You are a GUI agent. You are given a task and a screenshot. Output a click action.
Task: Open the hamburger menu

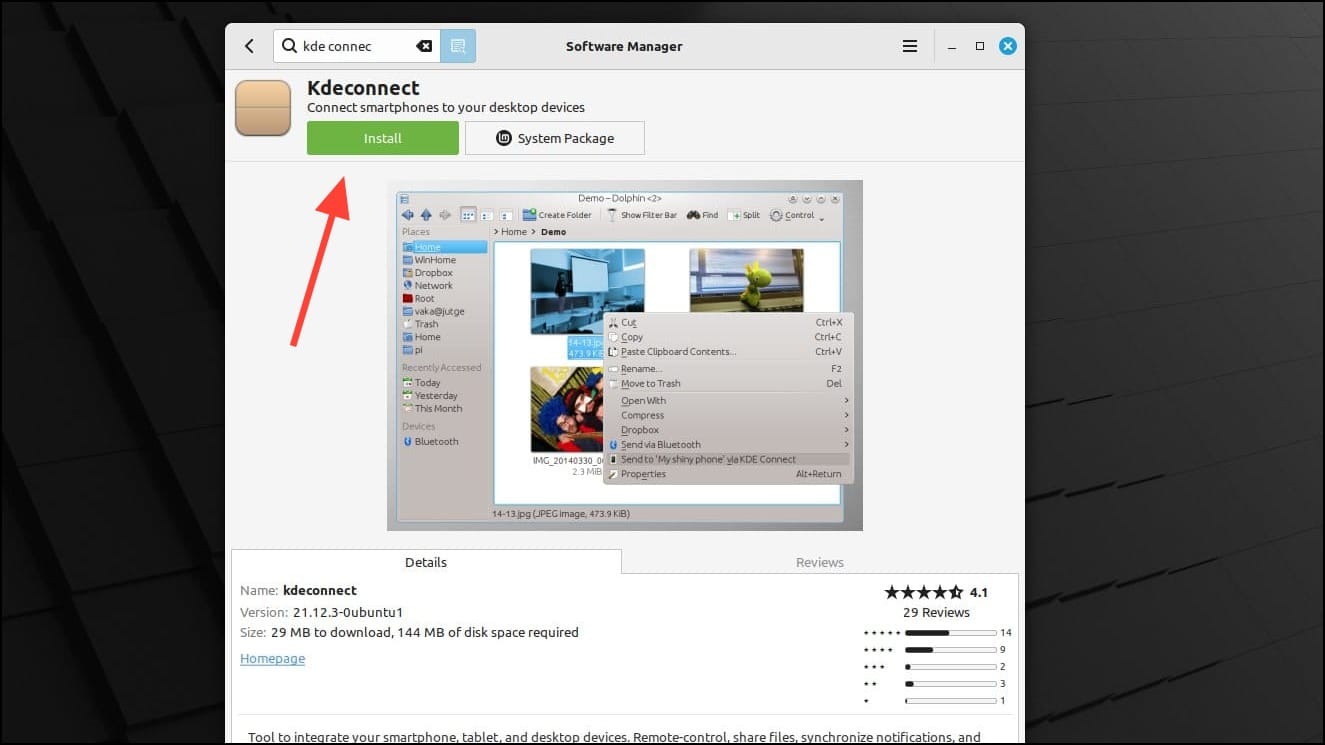tap(910, 46)
